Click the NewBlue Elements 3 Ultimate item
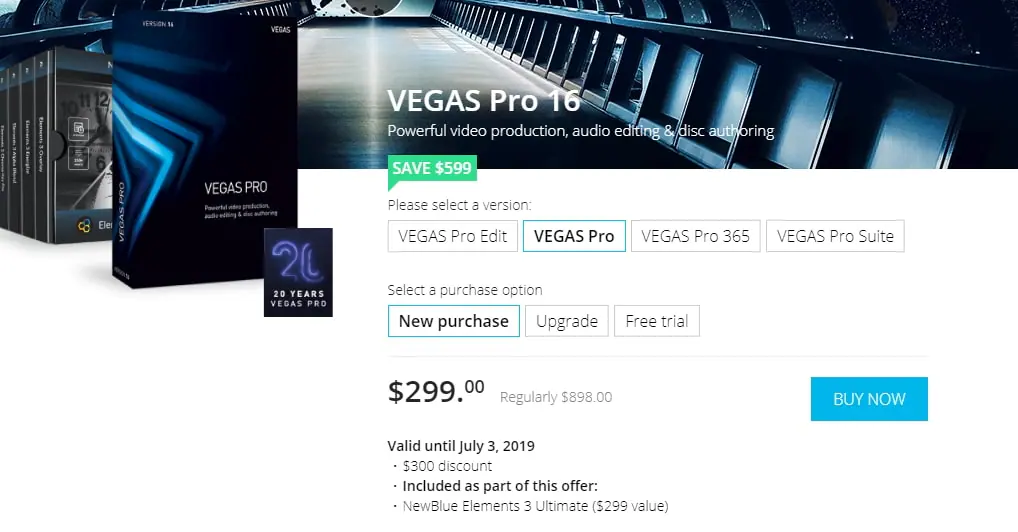This screenshot has width=1018, height=532. click(x=535, y=506)
